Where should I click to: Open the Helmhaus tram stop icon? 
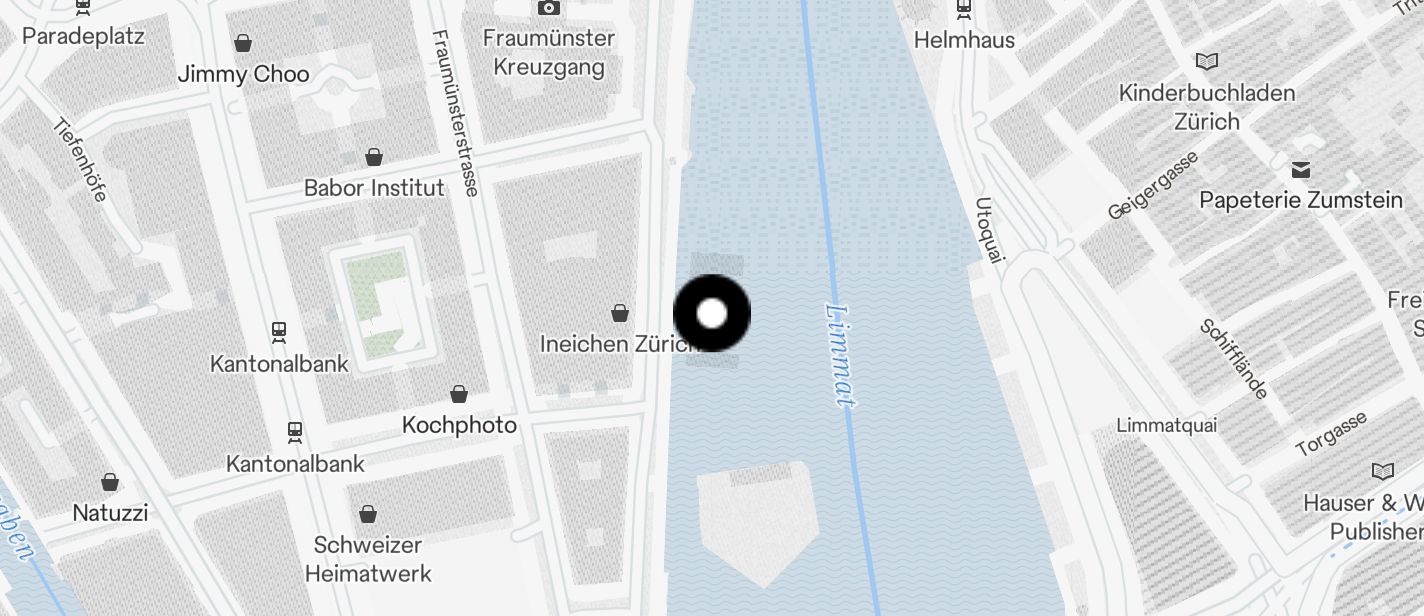coord(964,8)
